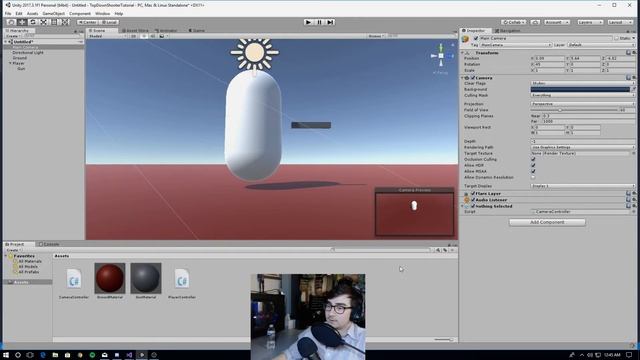Select the Scale tool in toolbar
Viewport: 640px width, 360px height.
pyautogui.click(x=44, y=22)
